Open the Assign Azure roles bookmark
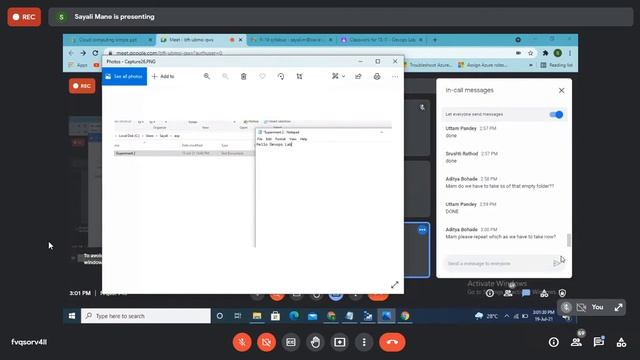This screenshot has width=640, height=360. [482, 65]
